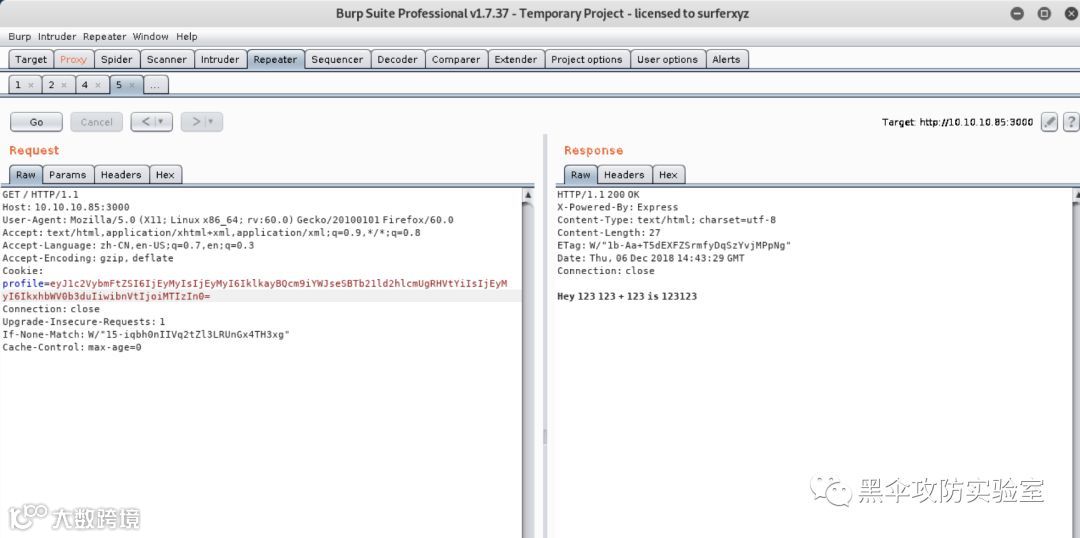Open new Repeater tab with ellipsis
The image size is (1080, 538).
pos(156,85)
